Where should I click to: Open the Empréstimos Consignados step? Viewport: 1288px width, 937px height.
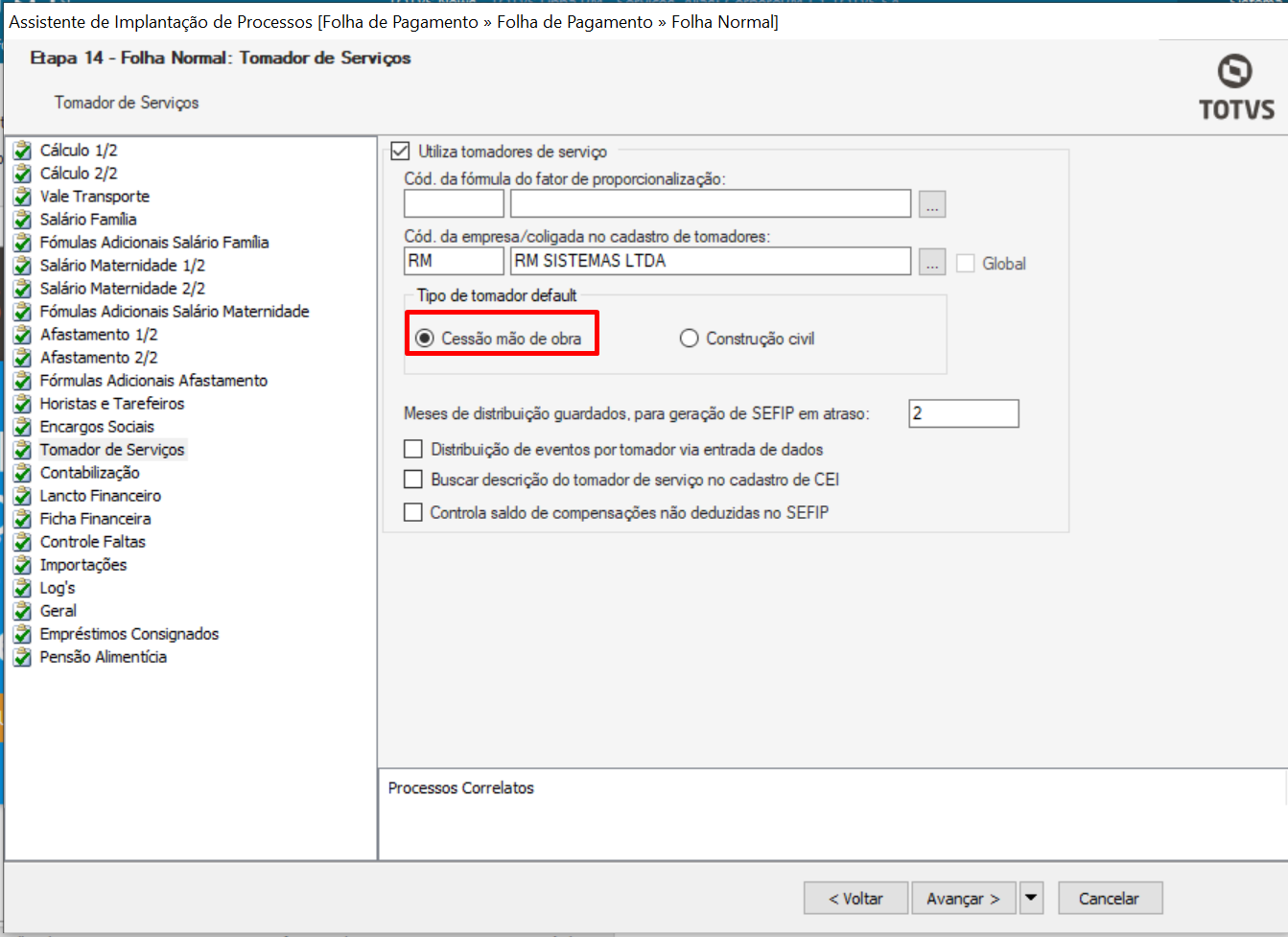click(129, 634)
